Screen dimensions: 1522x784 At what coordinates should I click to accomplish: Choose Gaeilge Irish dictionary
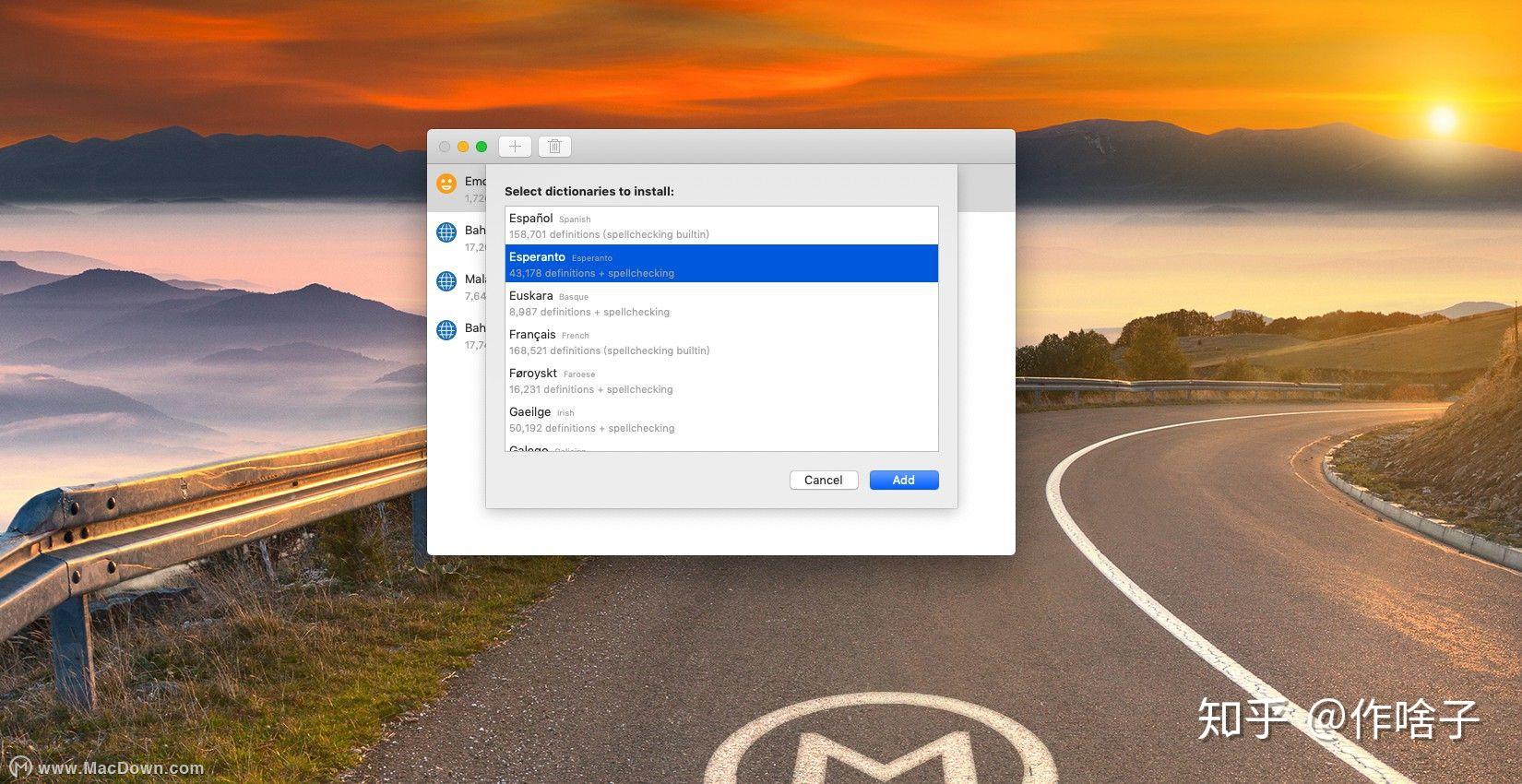tap(721, 419)
